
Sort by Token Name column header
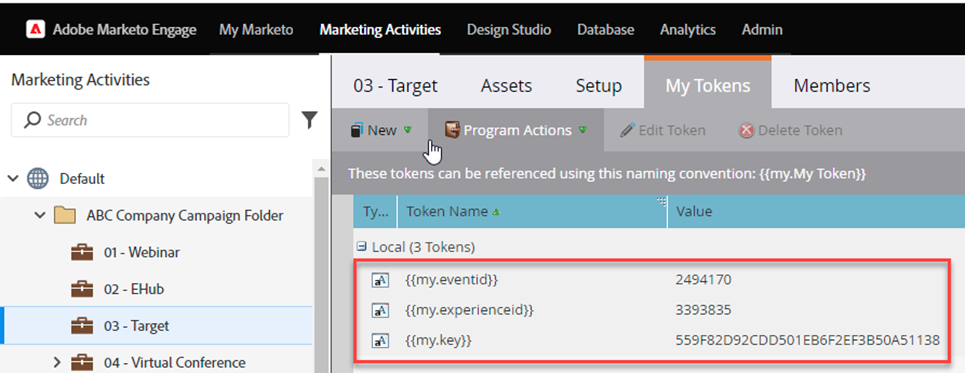[532, 212]
